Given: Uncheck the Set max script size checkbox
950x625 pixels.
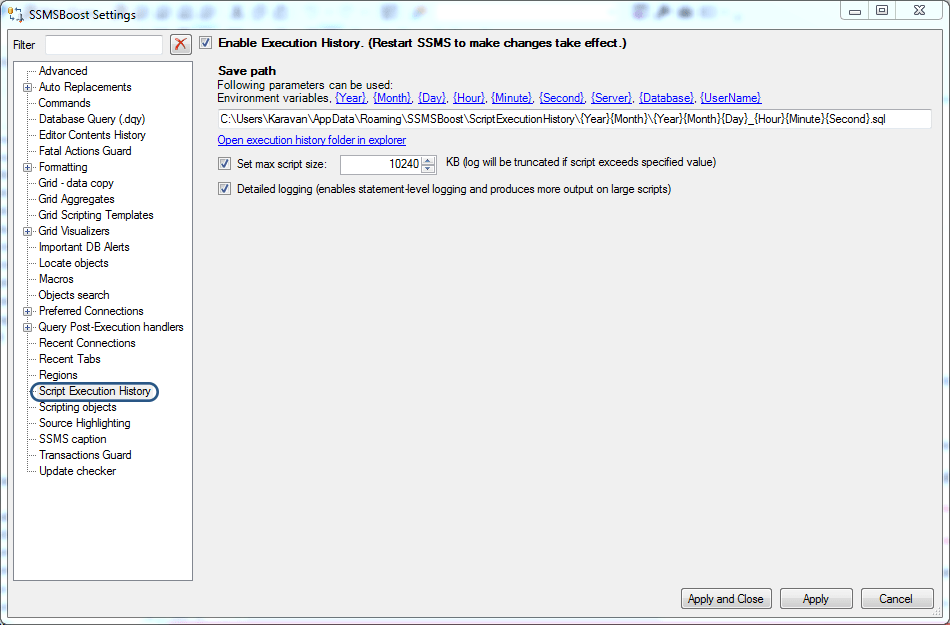Looking at the screenshot, I should pyautogui.click(x=225, y=164).
